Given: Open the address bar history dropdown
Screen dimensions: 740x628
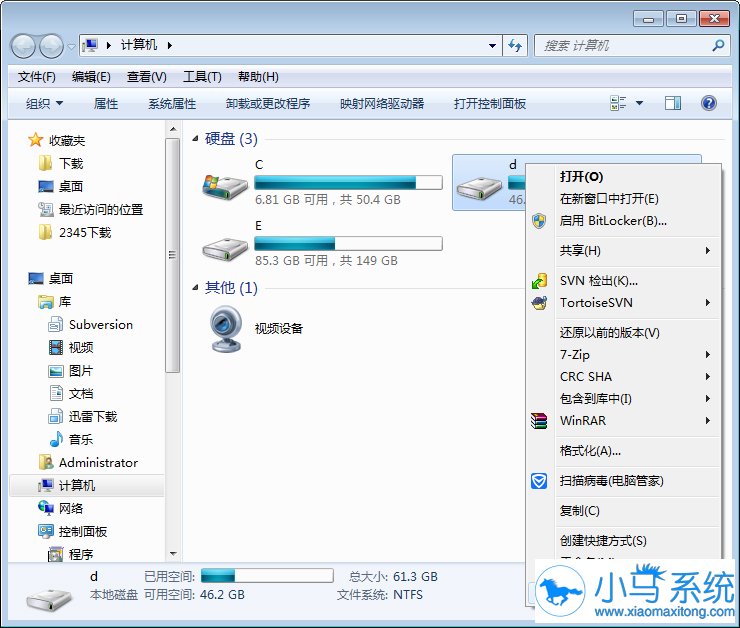Looking at the screenshot, I should (492, 46).
